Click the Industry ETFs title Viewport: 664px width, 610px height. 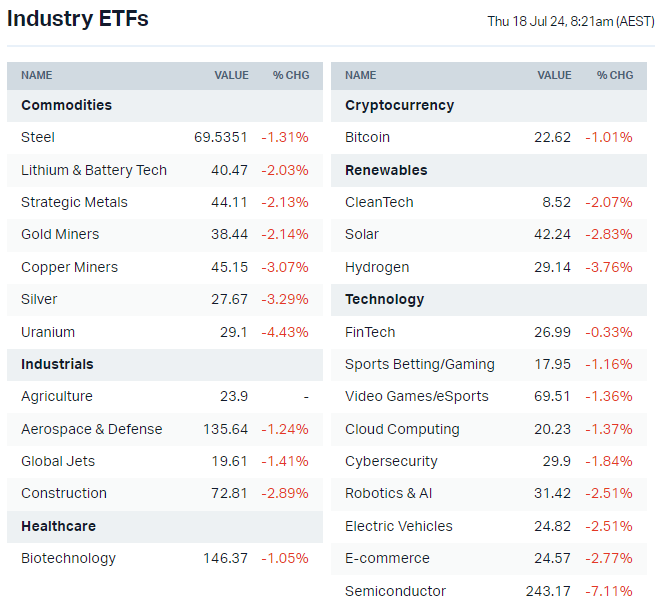click(78, 19)
